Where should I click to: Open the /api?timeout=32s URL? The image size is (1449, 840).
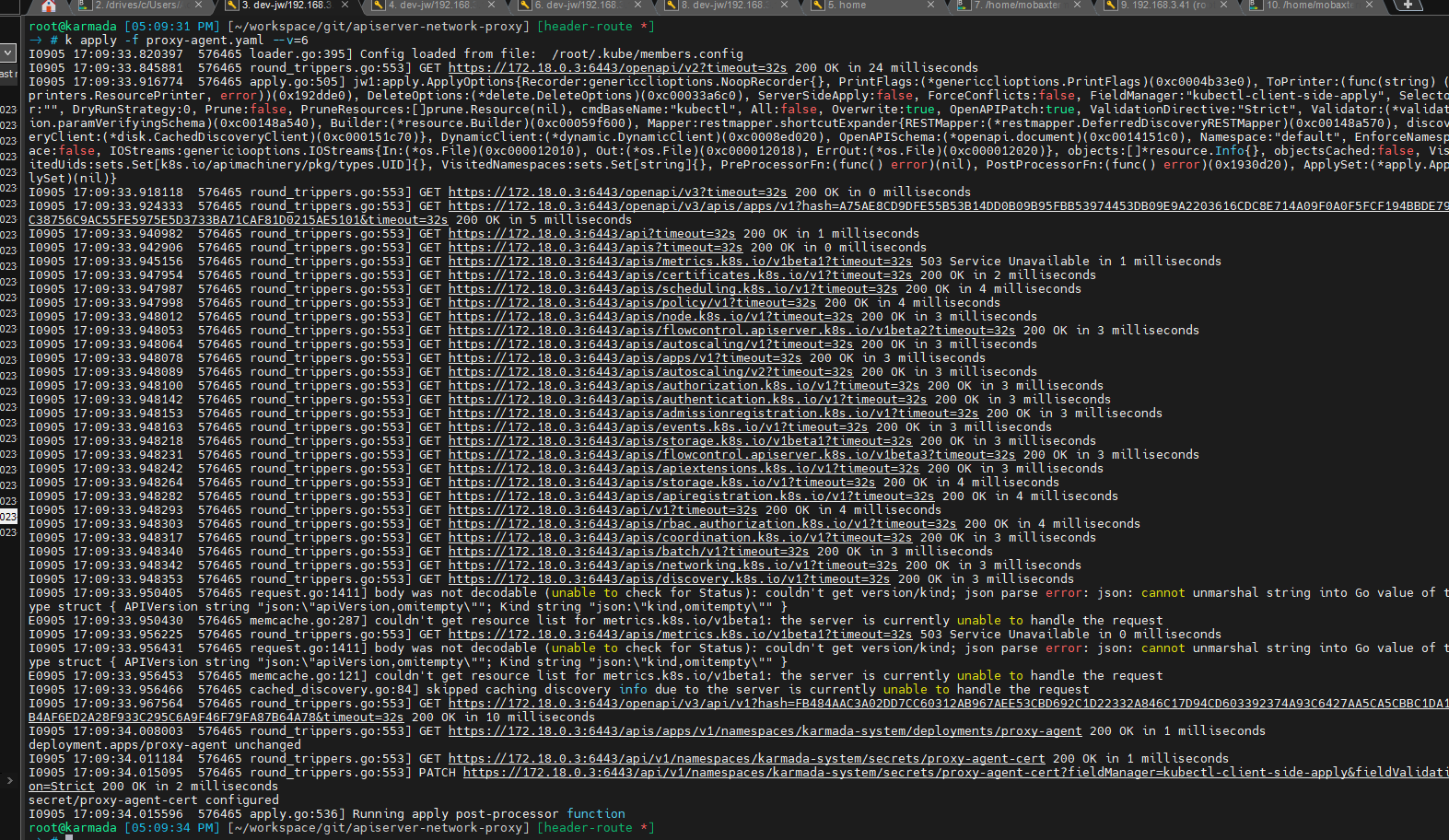[591, 233]
